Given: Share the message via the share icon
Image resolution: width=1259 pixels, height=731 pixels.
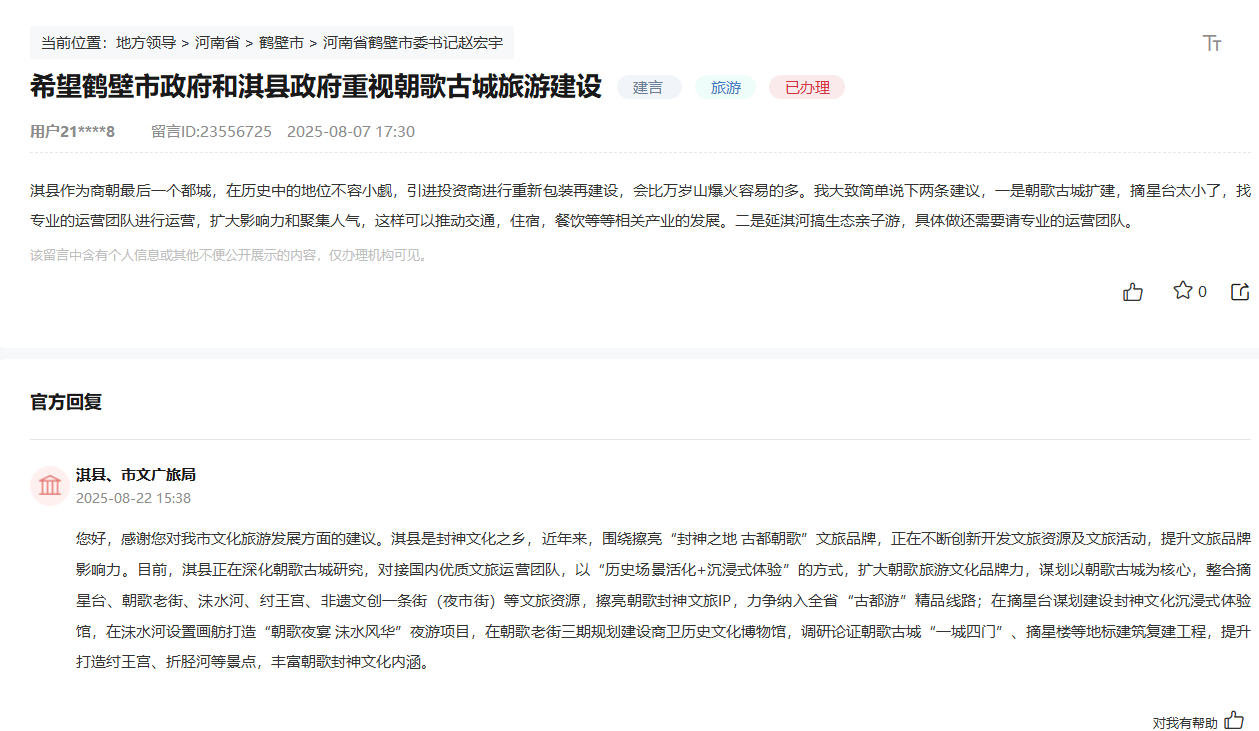Looking at the screenshot, I should tap(1240, 290).
